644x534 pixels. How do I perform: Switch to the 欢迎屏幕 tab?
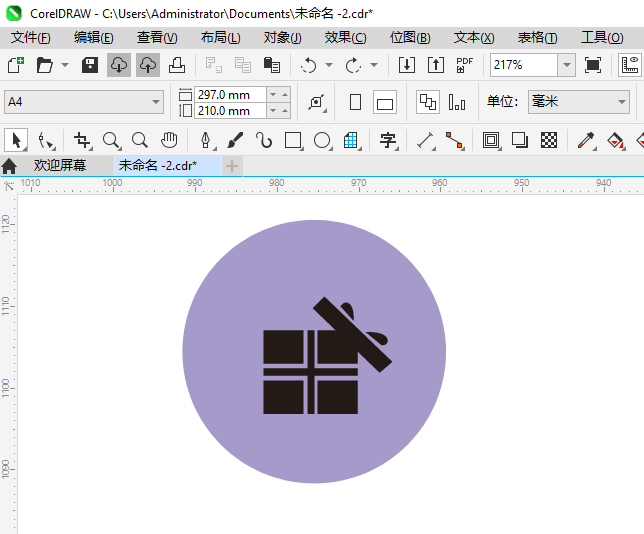(x=60, y=166)
